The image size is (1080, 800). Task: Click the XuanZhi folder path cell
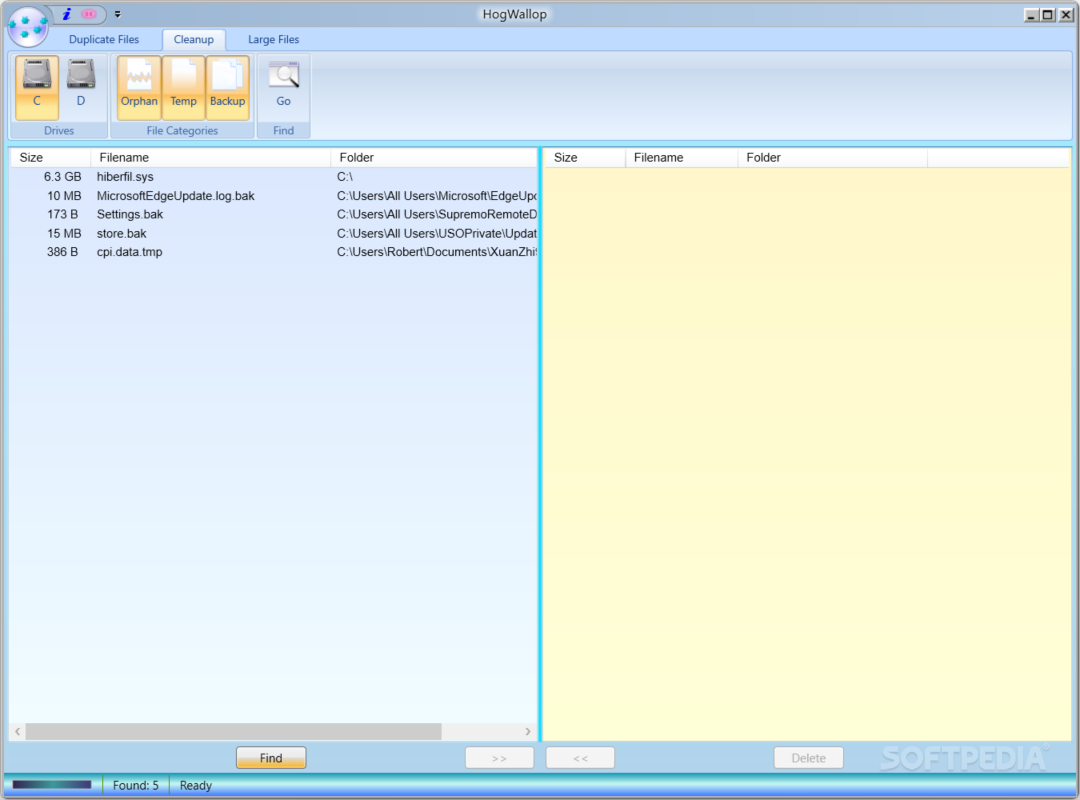pyautogui.click(x=436, y=252)
